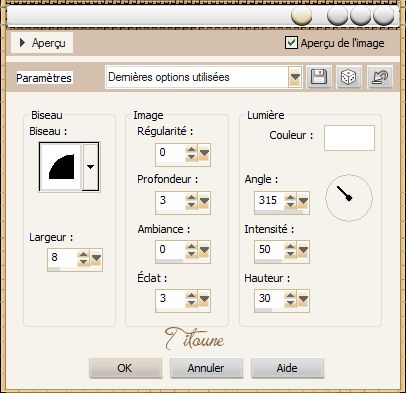Decrease Hauteur with its down arrow
406x393 pixels.
coord(290,302)
